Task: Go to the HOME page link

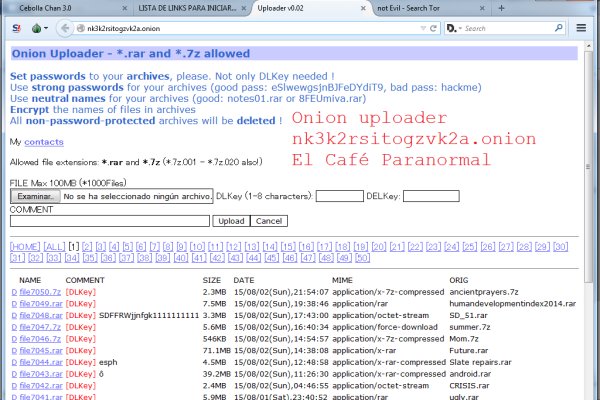Action: click(25, 246)
